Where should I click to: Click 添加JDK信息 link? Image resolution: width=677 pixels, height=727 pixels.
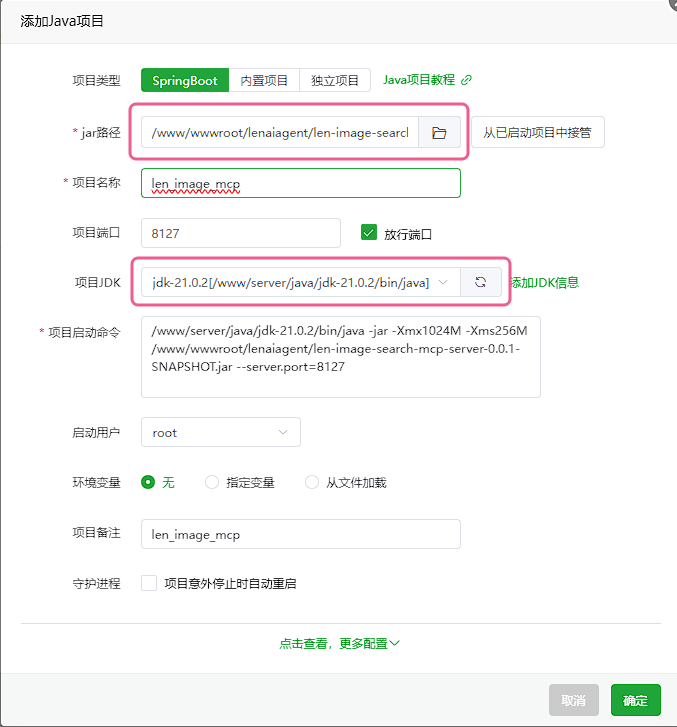click(x=545, y=282)
